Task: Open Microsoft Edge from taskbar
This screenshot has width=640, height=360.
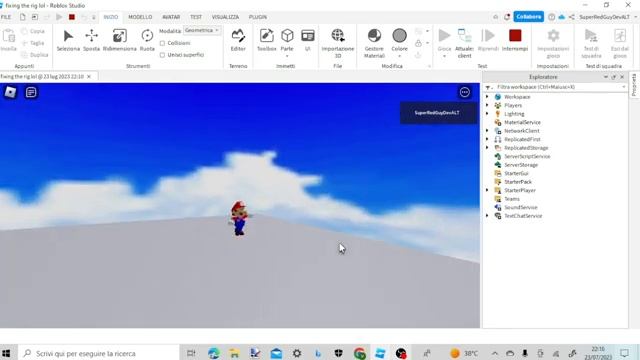Action: point(213,353)
